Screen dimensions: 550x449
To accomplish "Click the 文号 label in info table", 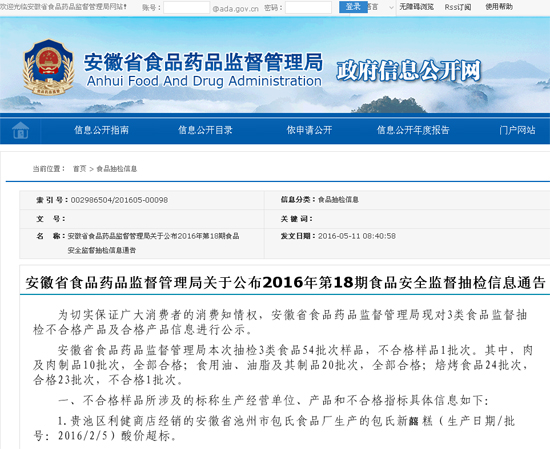I will [51, 219].
